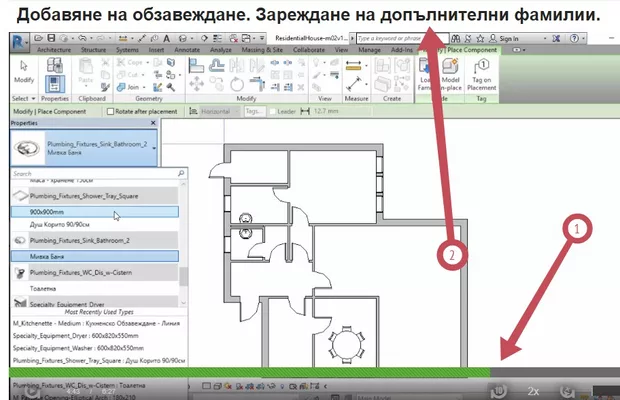The image size is (620, 400).
Task: Open the Insert ribbon tab
Action: pyautogui.click(x=156, y=50)
